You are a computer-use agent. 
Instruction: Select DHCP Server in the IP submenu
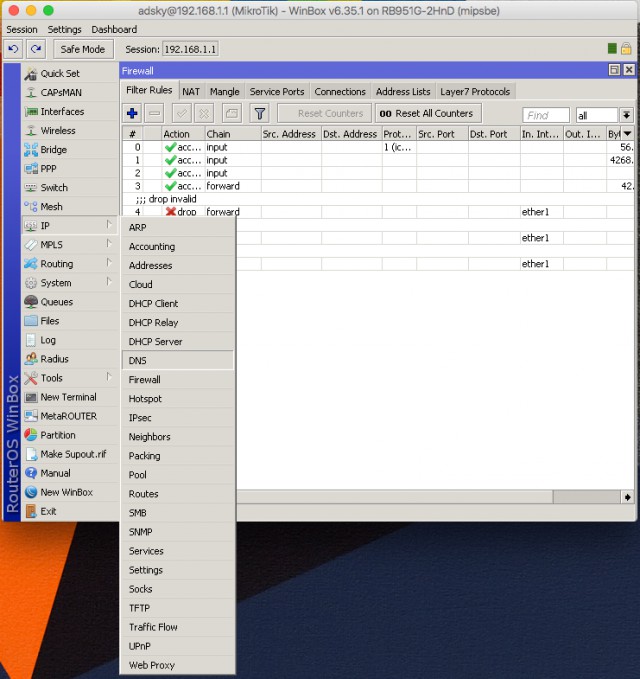tap(178, 342)
